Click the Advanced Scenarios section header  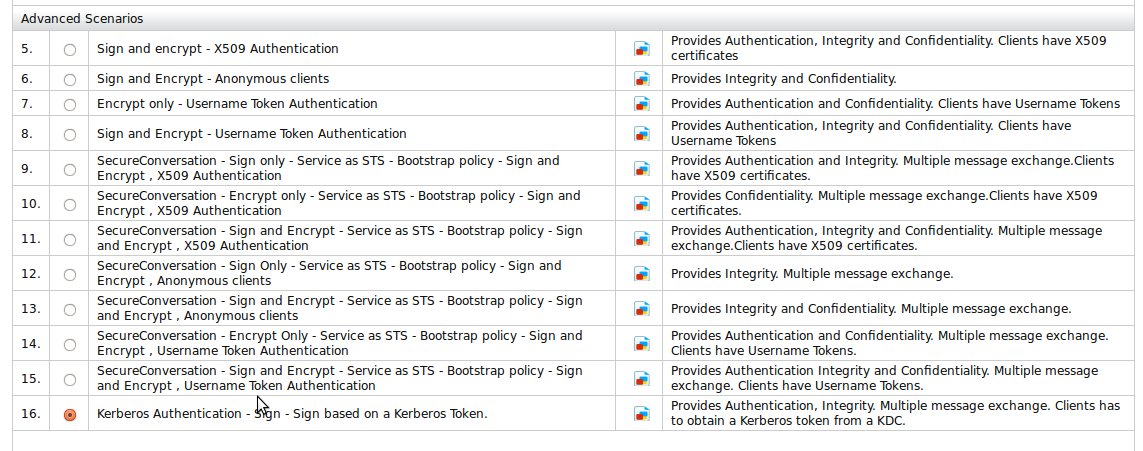click(x=82, y=19)
